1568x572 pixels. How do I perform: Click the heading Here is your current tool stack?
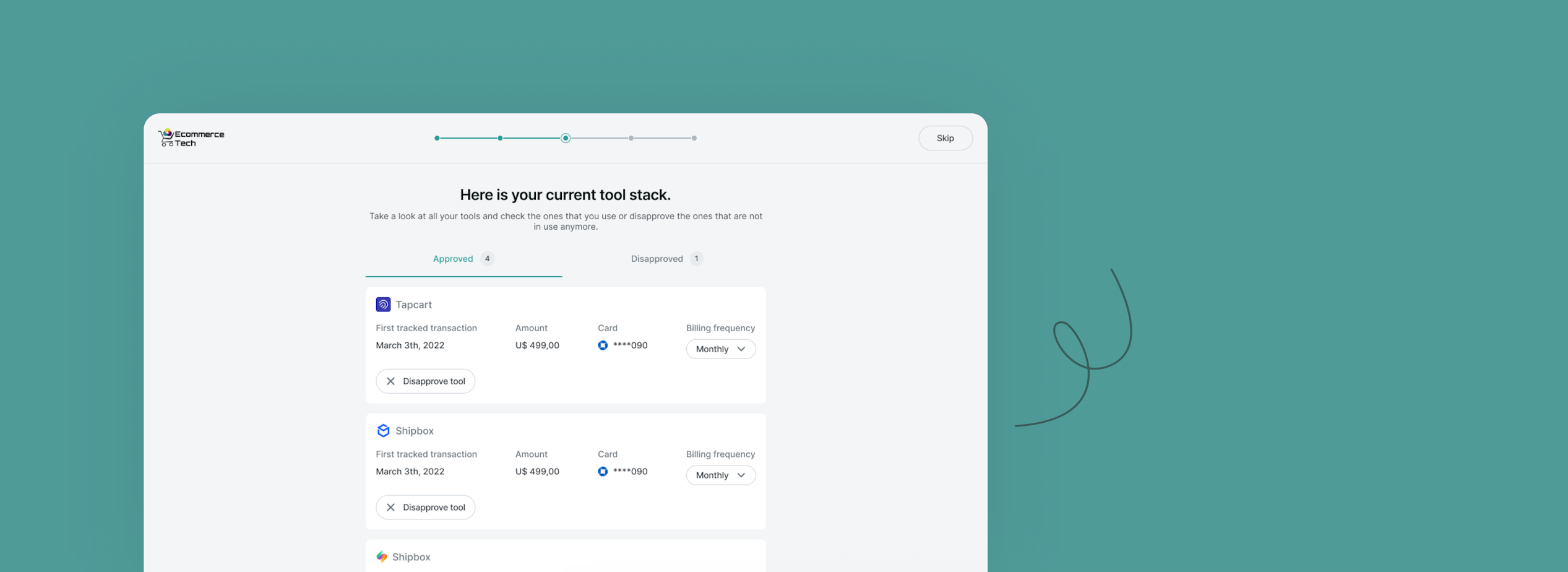coord(566,195)
